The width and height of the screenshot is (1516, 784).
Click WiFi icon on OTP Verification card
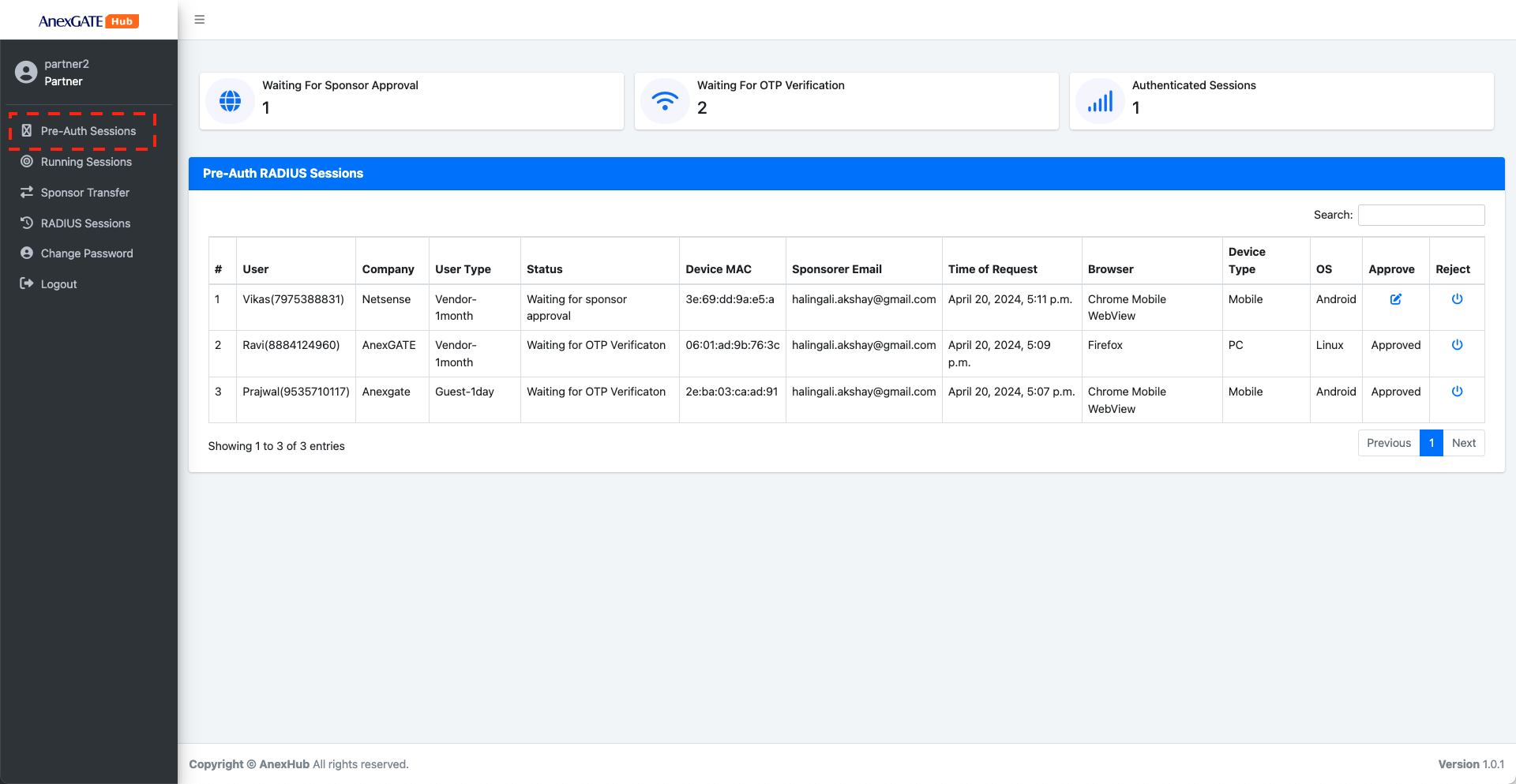(665, 101)
